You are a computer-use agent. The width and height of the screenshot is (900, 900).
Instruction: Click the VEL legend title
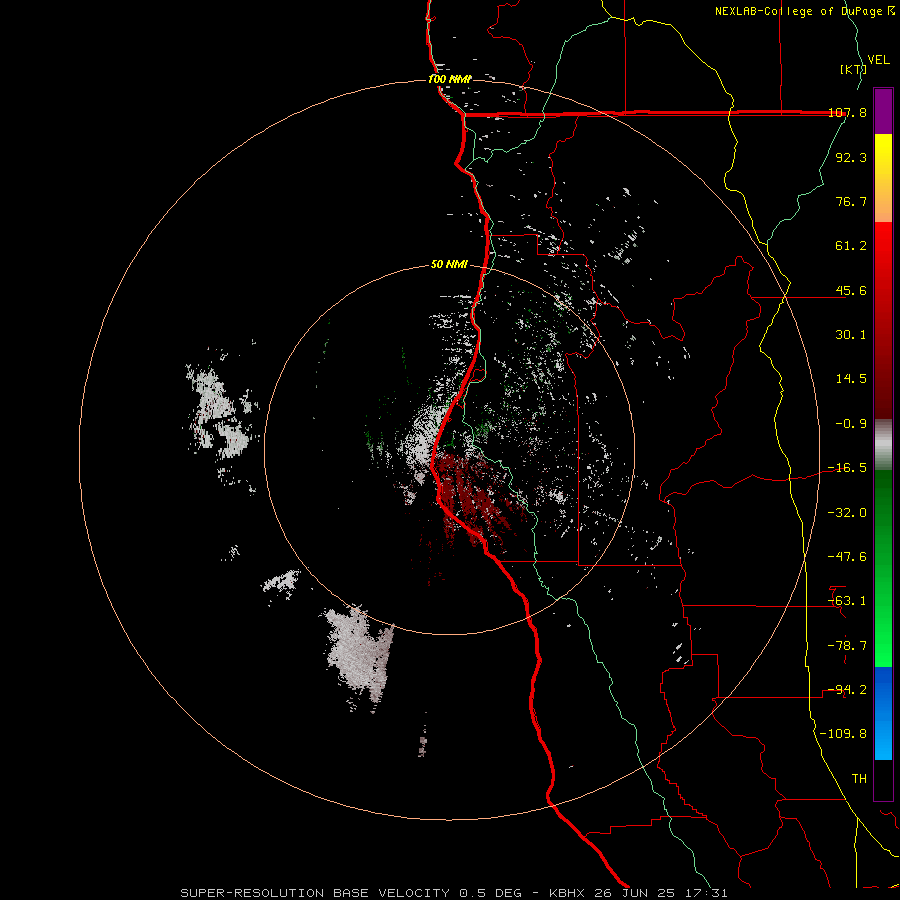click(x=878, y=60)
